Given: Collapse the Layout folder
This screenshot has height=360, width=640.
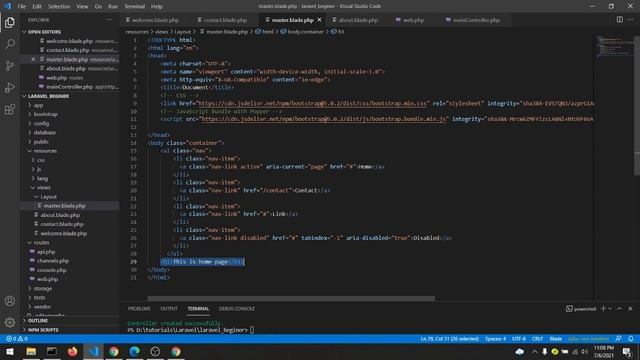Looking at the screenshot, I should [48, 197].
